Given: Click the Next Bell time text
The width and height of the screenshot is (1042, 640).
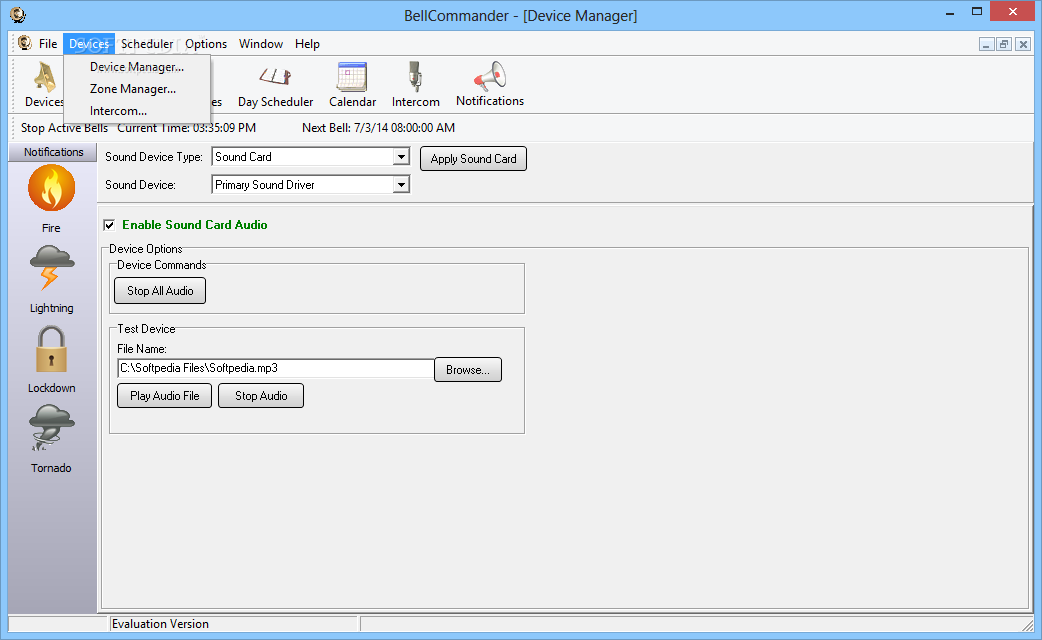Looking at the screenshot, I should (379, 128).
